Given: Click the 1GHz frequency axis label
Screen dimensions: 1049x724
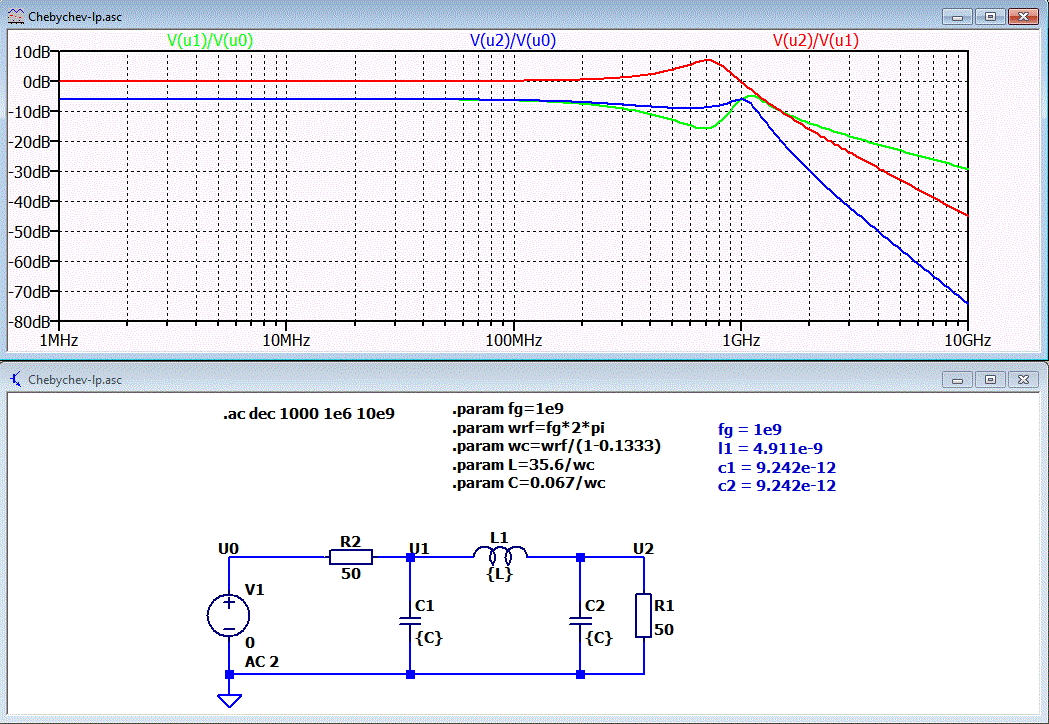Looking at the screenshot, I should (741, 341).
